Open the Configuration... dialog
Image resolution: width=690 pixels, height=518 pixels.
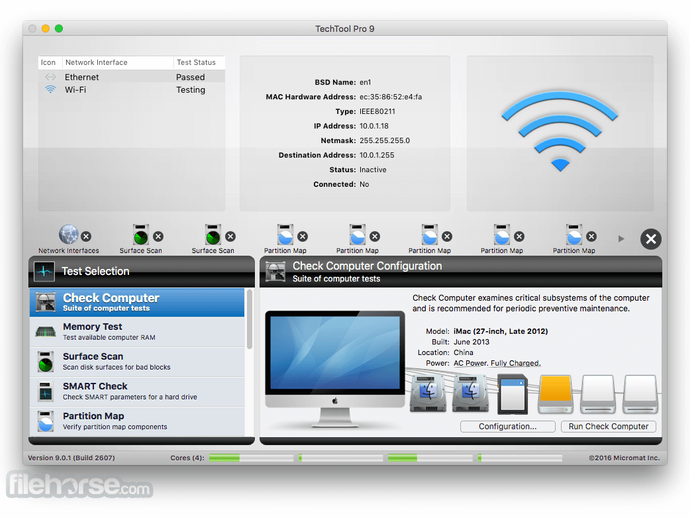pos(507,426)
